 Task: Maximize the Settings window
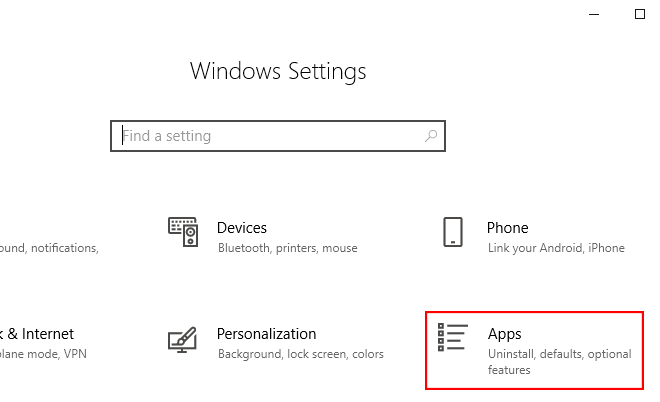tap(640, 15)
